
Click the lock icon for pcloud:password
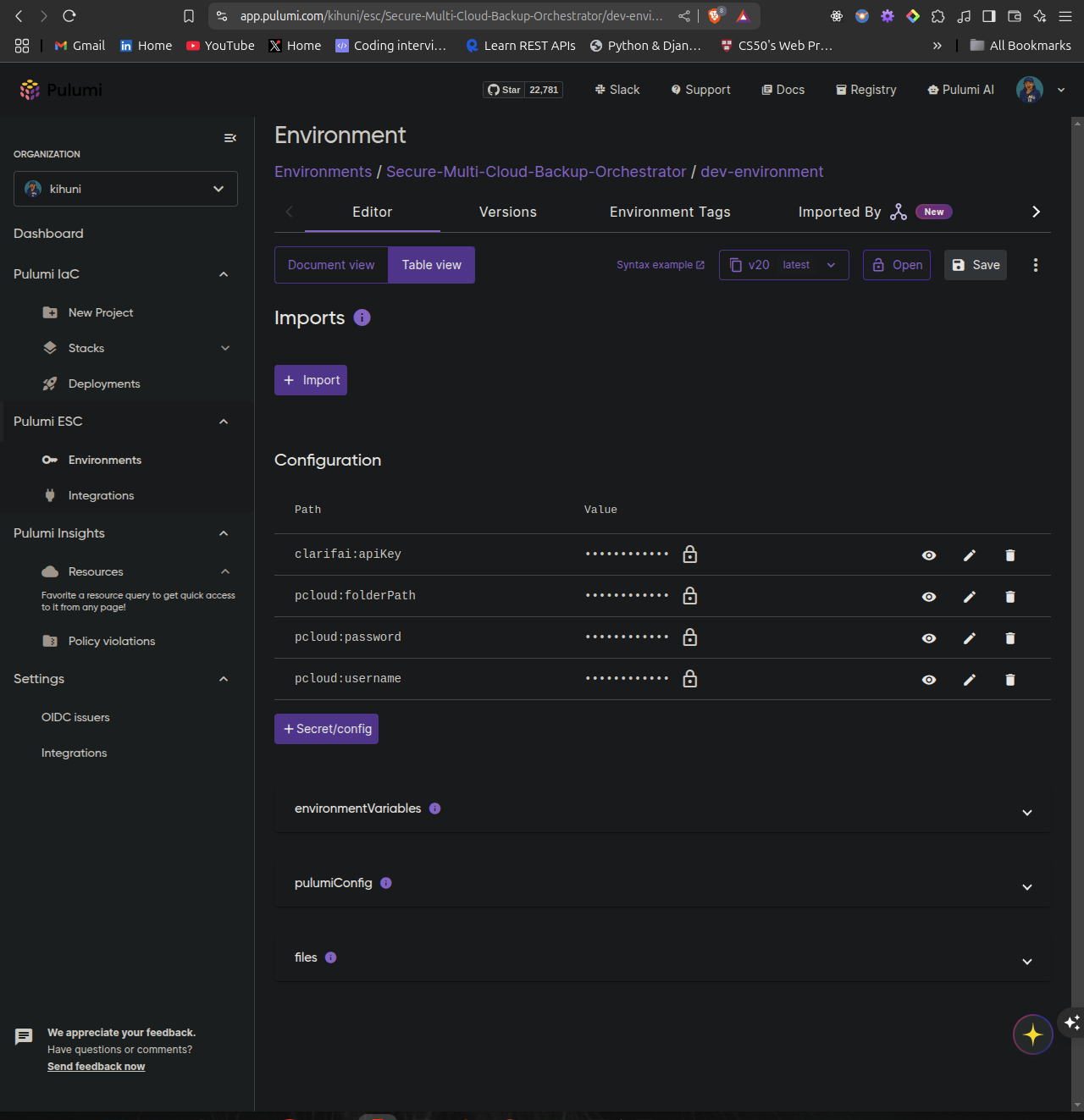pos(690,637)
